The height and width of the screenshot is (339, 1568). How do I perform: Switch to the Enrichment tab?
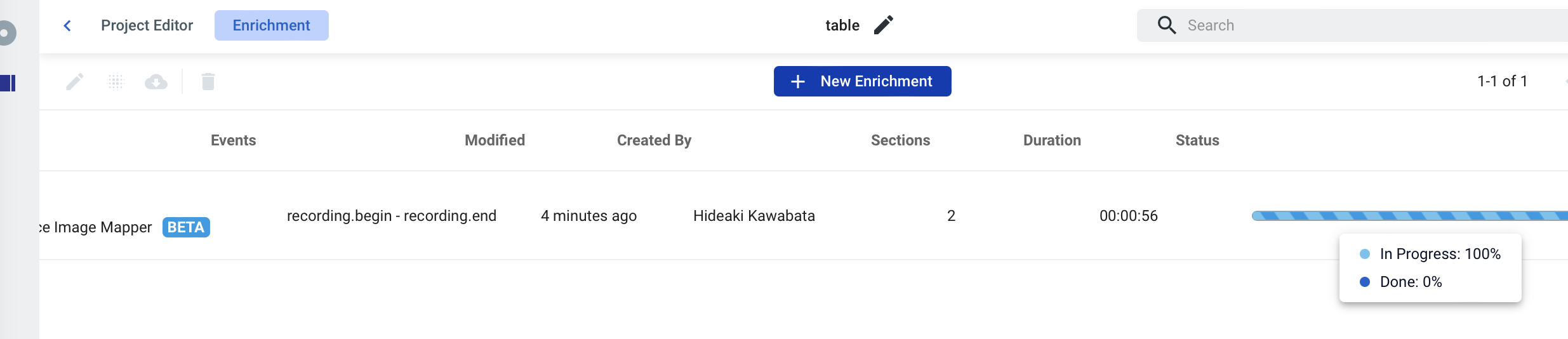click(272, 25)
